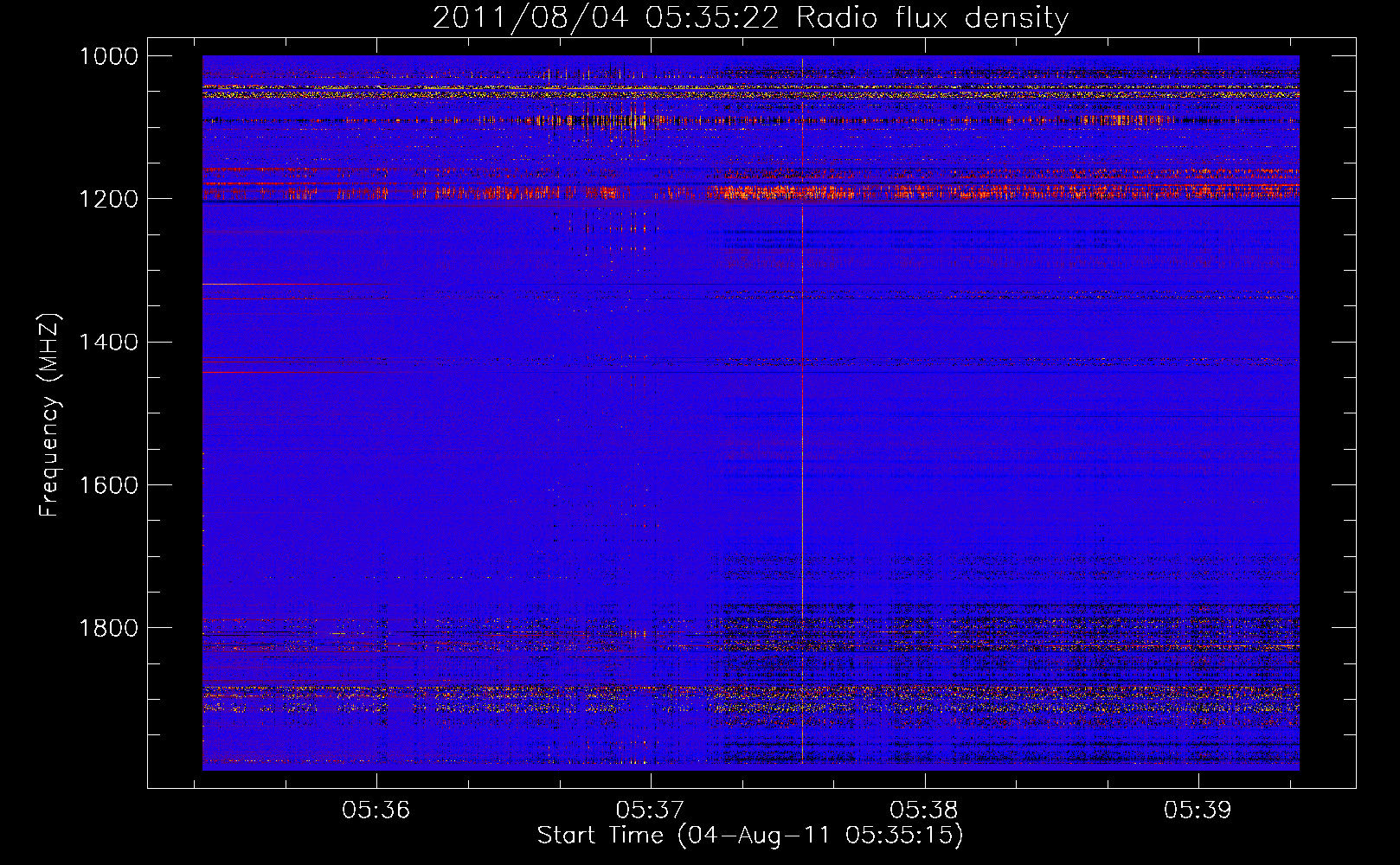This screenshot has height=865, width=1400.
Task: Click the "Frequency (MHZ)" axis label
Action: pos(49,415)
